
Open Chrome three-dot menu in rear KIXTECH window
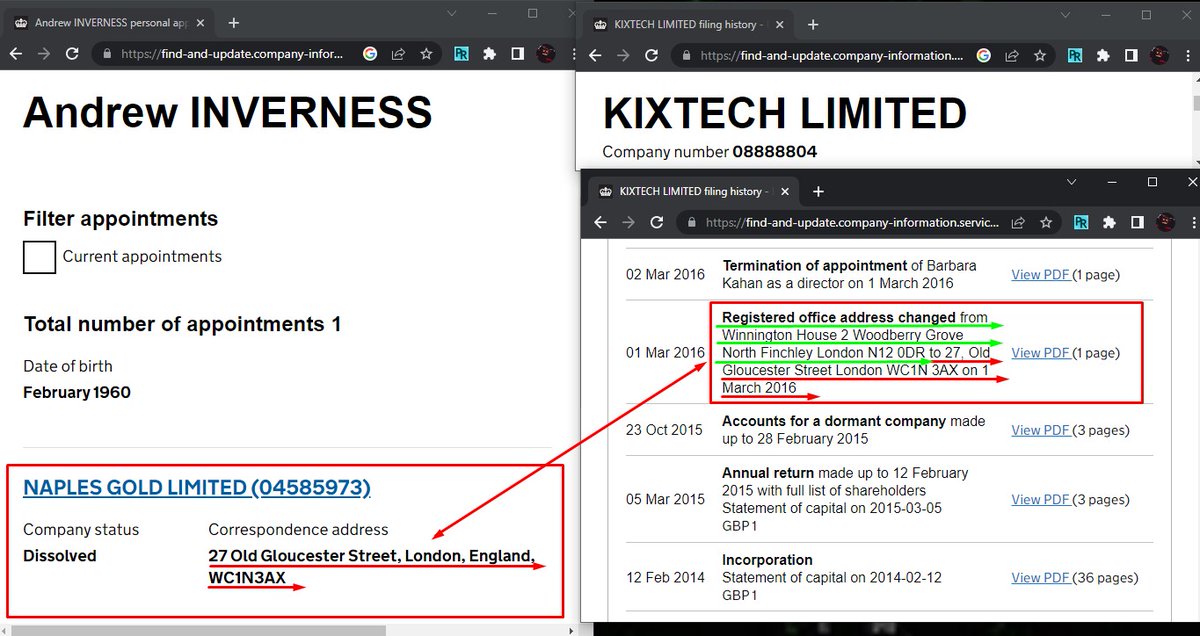[1188, 56]
